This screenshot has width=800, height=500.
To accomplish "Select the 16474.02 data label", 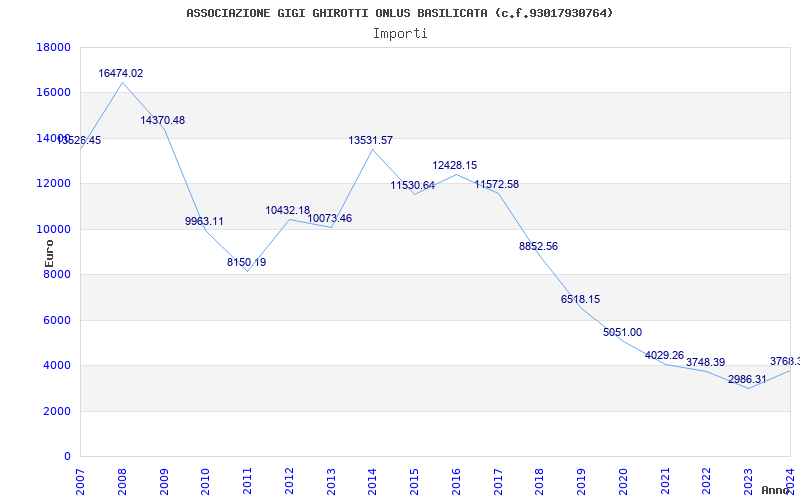I will click(x=121, y=73).
